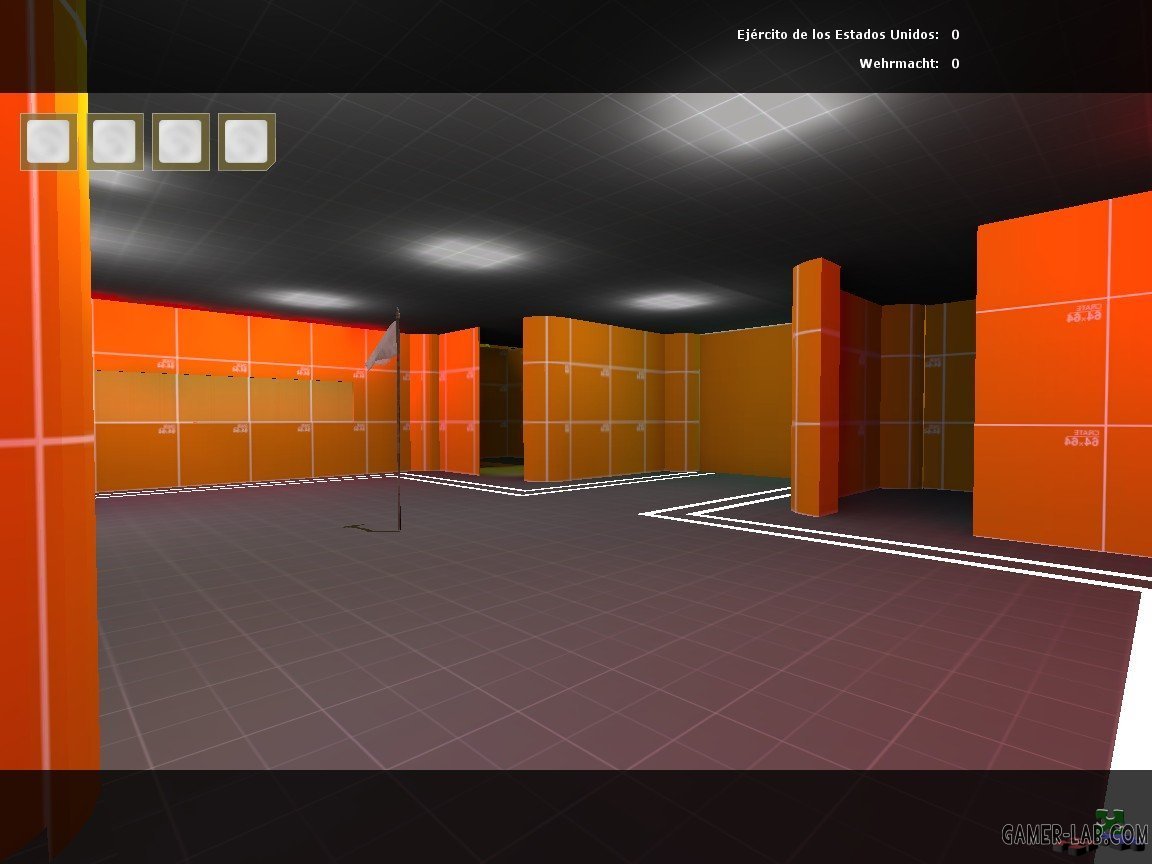
Task: Open the GAMER-LAB.COM watermark link
Action: (1073, 835)
